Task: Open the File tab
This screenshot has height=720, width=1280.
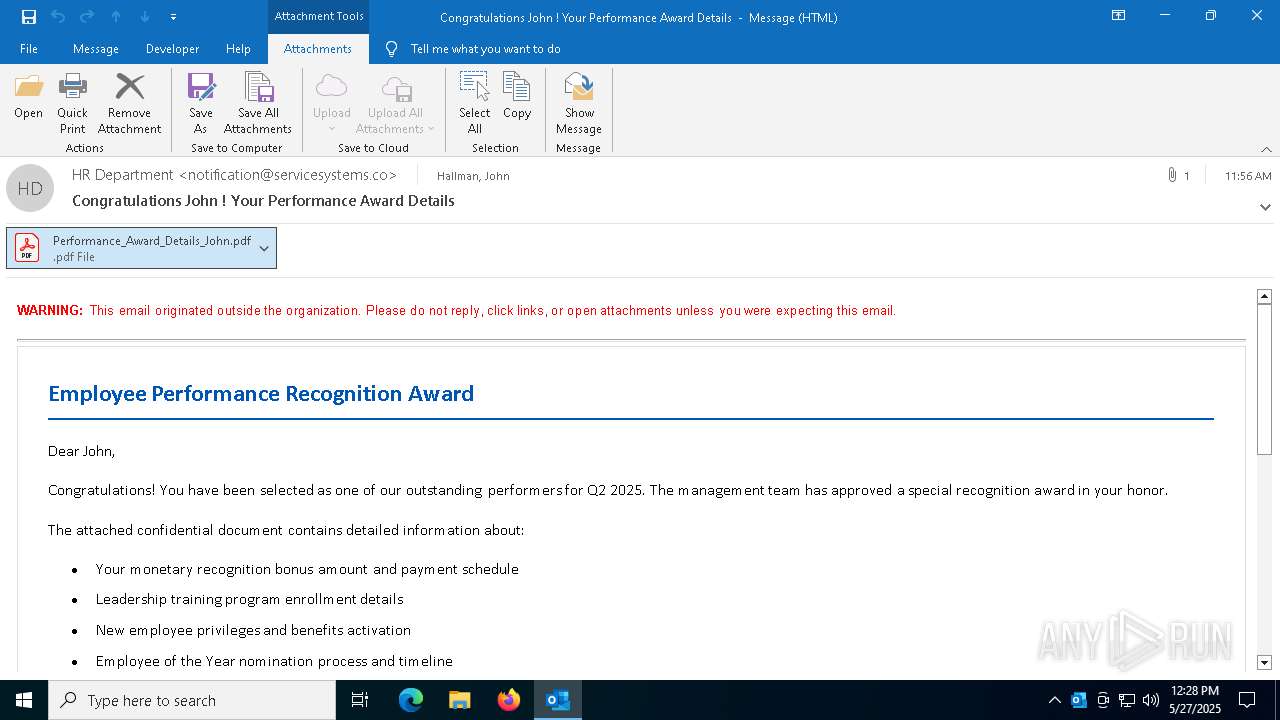Action: (29, 48)
